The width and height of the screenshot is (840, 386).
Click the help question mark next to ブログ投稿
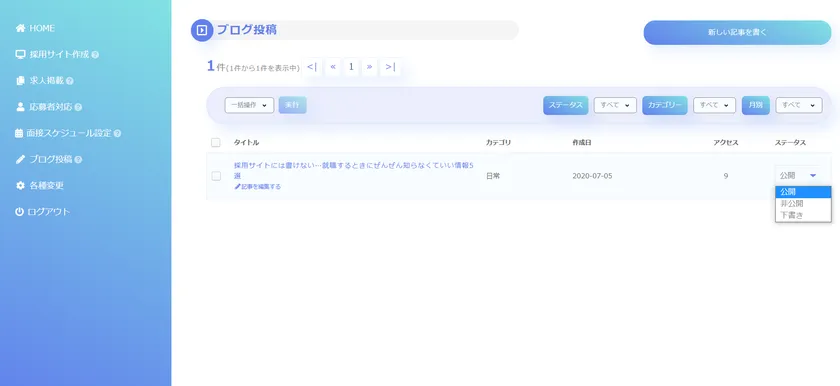coord(78,160)
